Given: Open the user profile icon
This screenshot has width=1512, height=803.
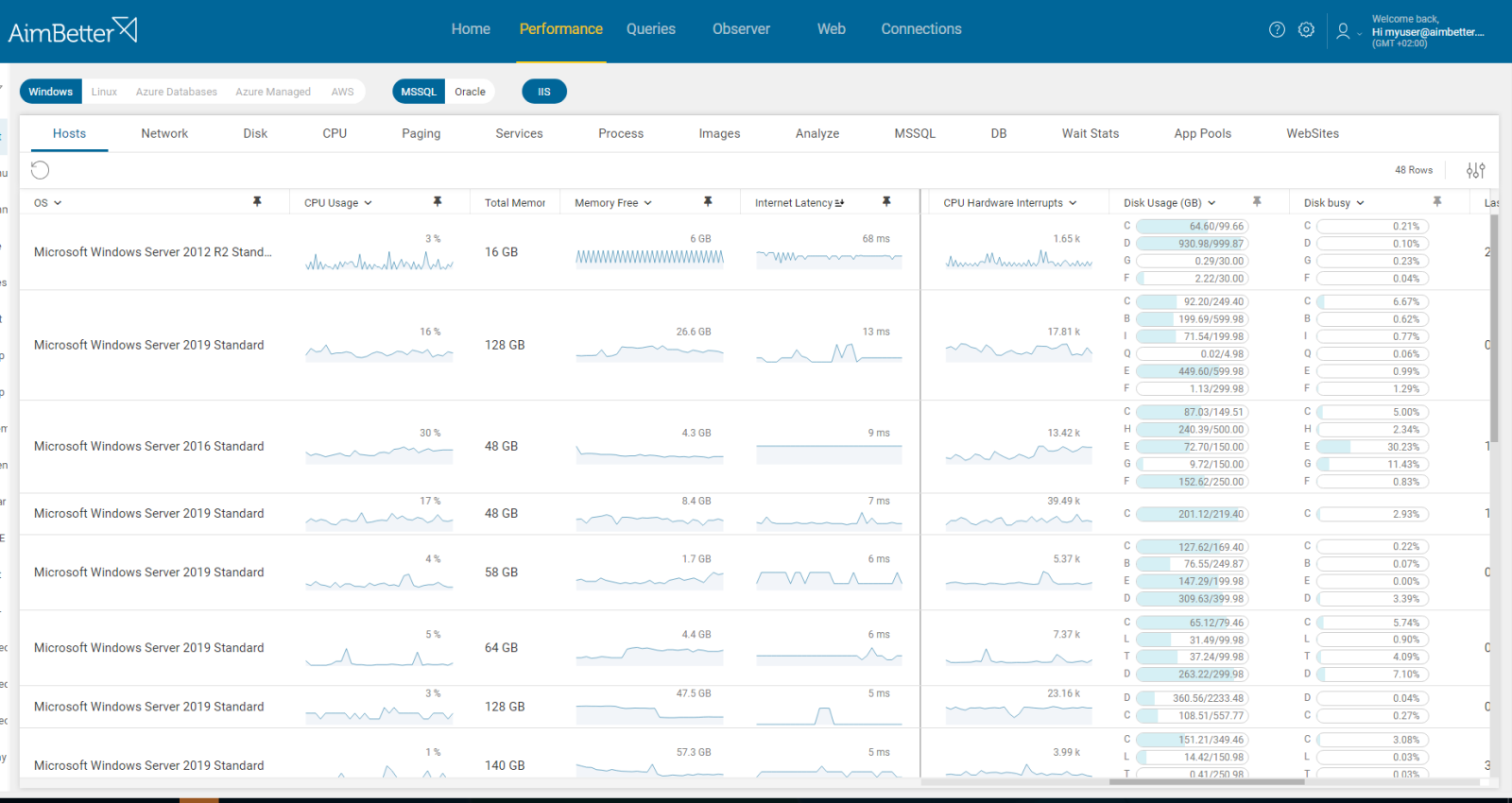Looking at the screenshot, I should click(x=1343, y=31).
